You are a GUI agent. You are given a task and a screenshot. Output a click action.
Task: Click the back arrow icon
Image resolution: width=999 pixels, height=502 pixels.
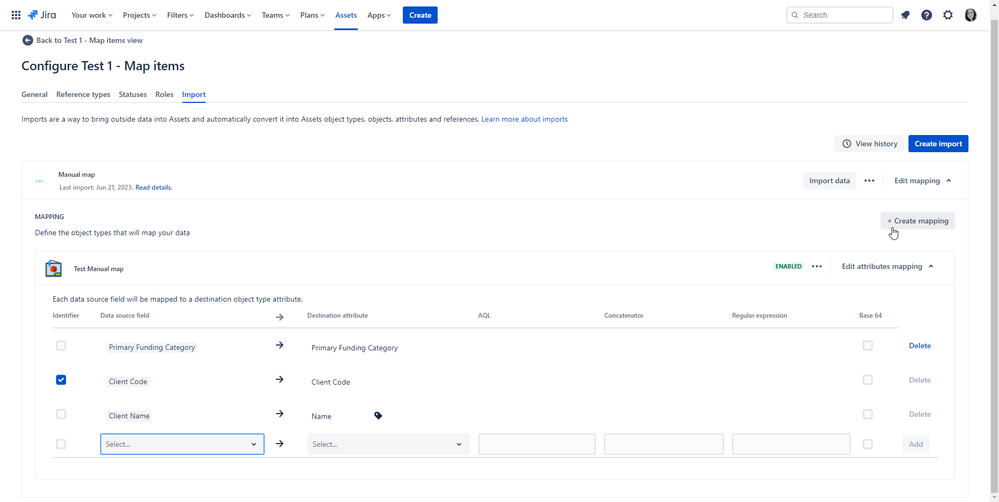[x=27, y=40]
